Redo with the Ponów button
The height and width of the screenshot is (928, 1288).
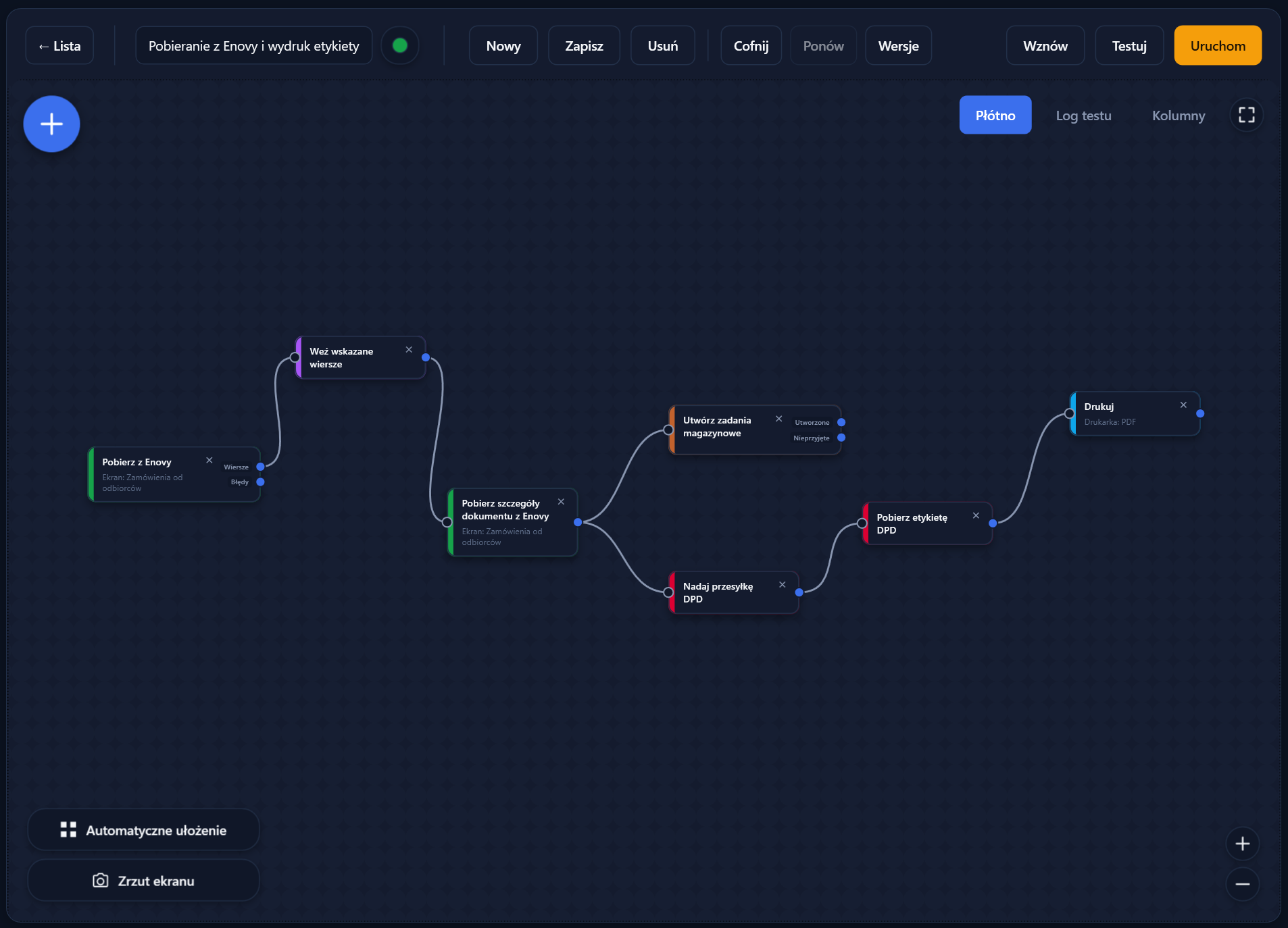coord(823,46)
